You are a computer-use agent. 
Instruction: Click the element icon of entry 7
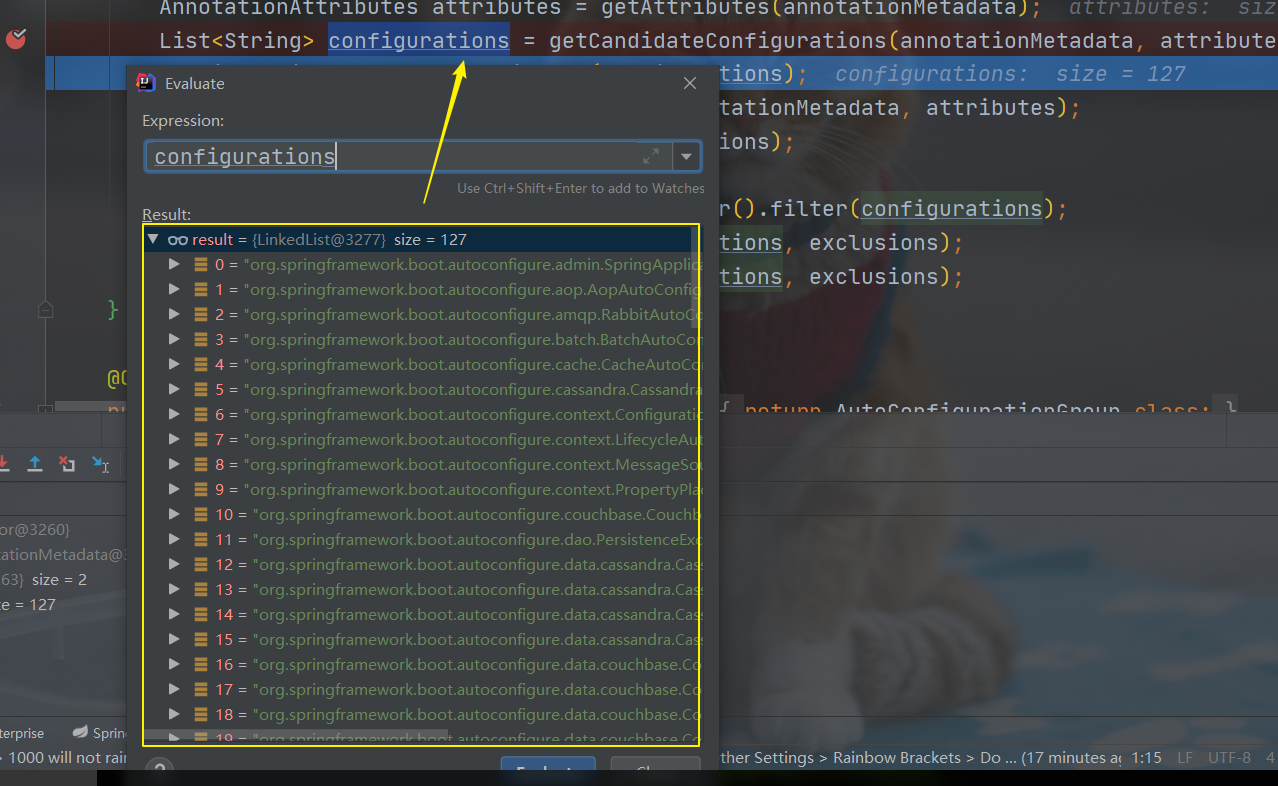point(201,440)
